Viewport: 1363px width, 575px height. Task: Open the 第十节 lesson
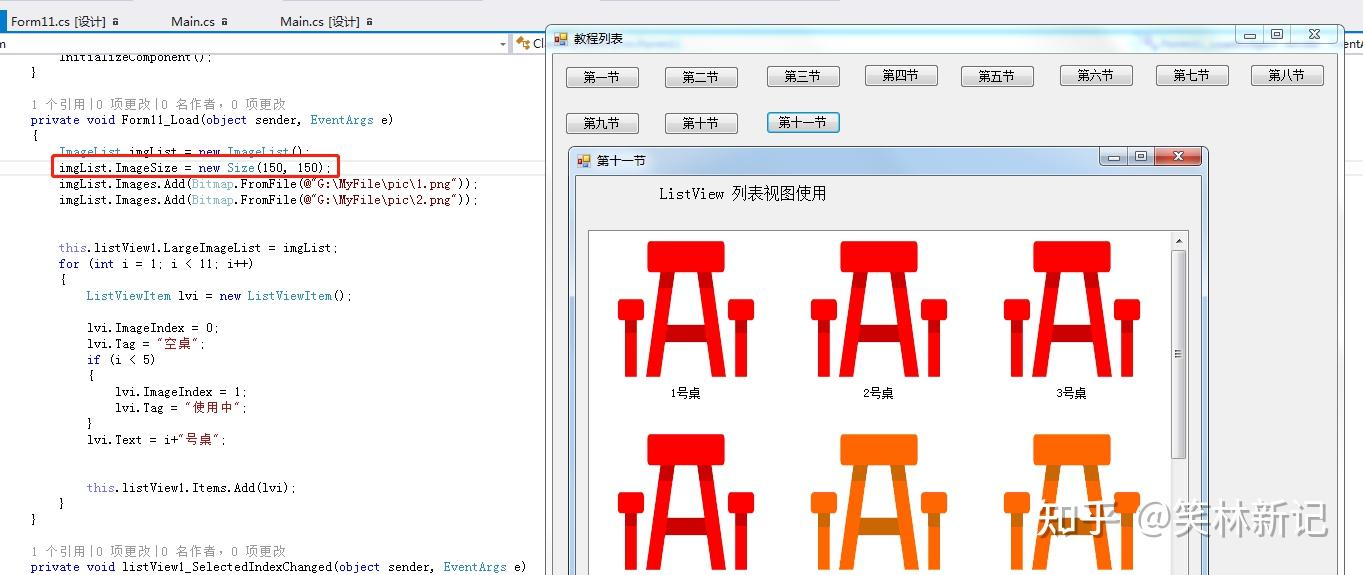click(701, 123)
